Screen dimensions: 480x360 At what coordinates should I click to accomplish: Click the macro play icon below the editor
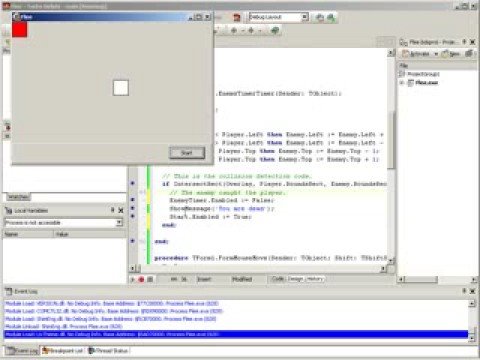[x=132, y=279]
